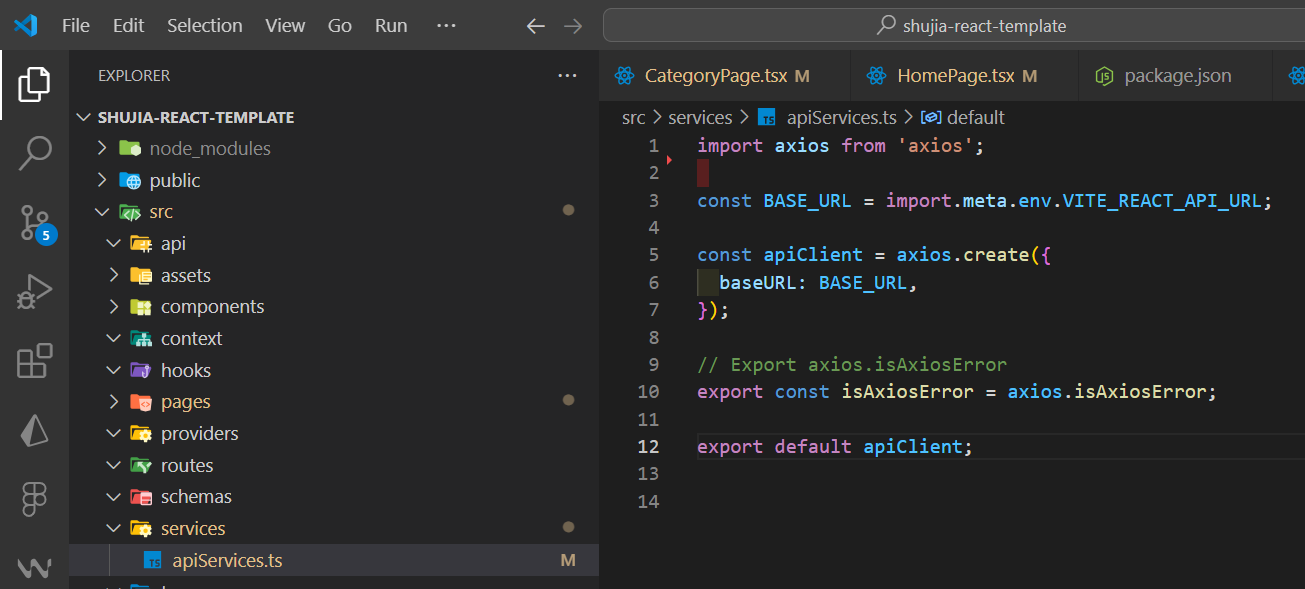Click 'services' in the breadcrumb path
This screenshot has width=1305, height=589.
[700, 118]
